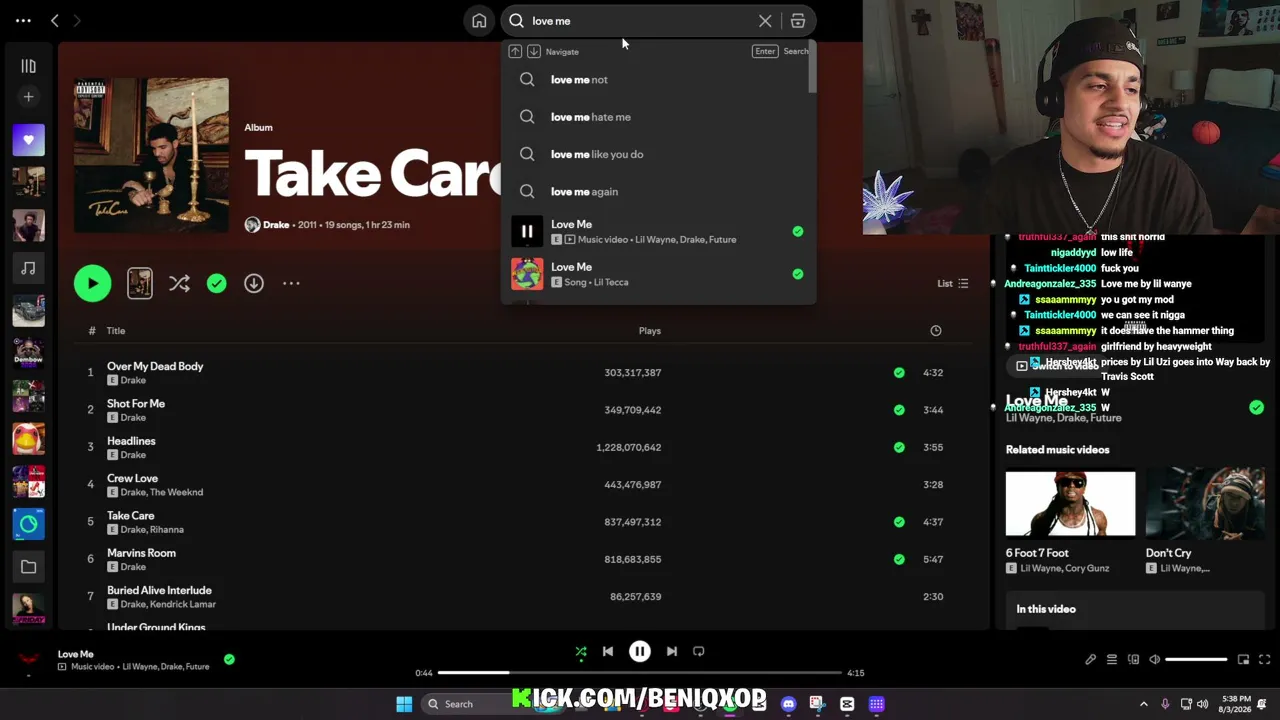Open the three-dot app menu at top left

[x=23, y=21]
